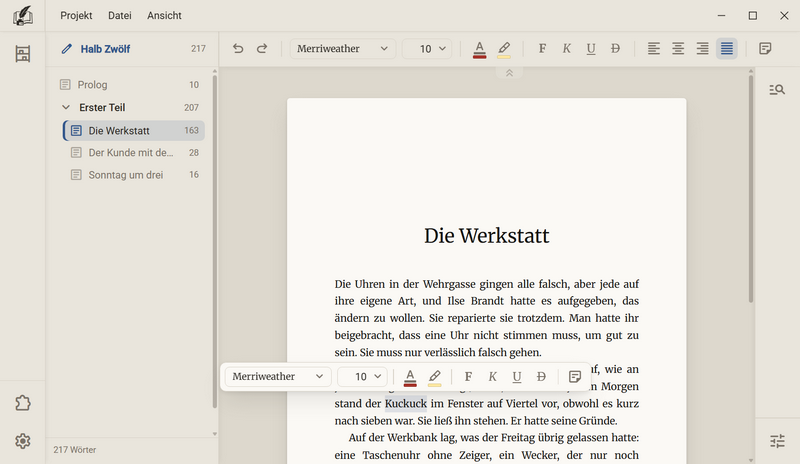Toggle strikethrough in the floating toolbar

pyautogui.click(x=541, y=377)
